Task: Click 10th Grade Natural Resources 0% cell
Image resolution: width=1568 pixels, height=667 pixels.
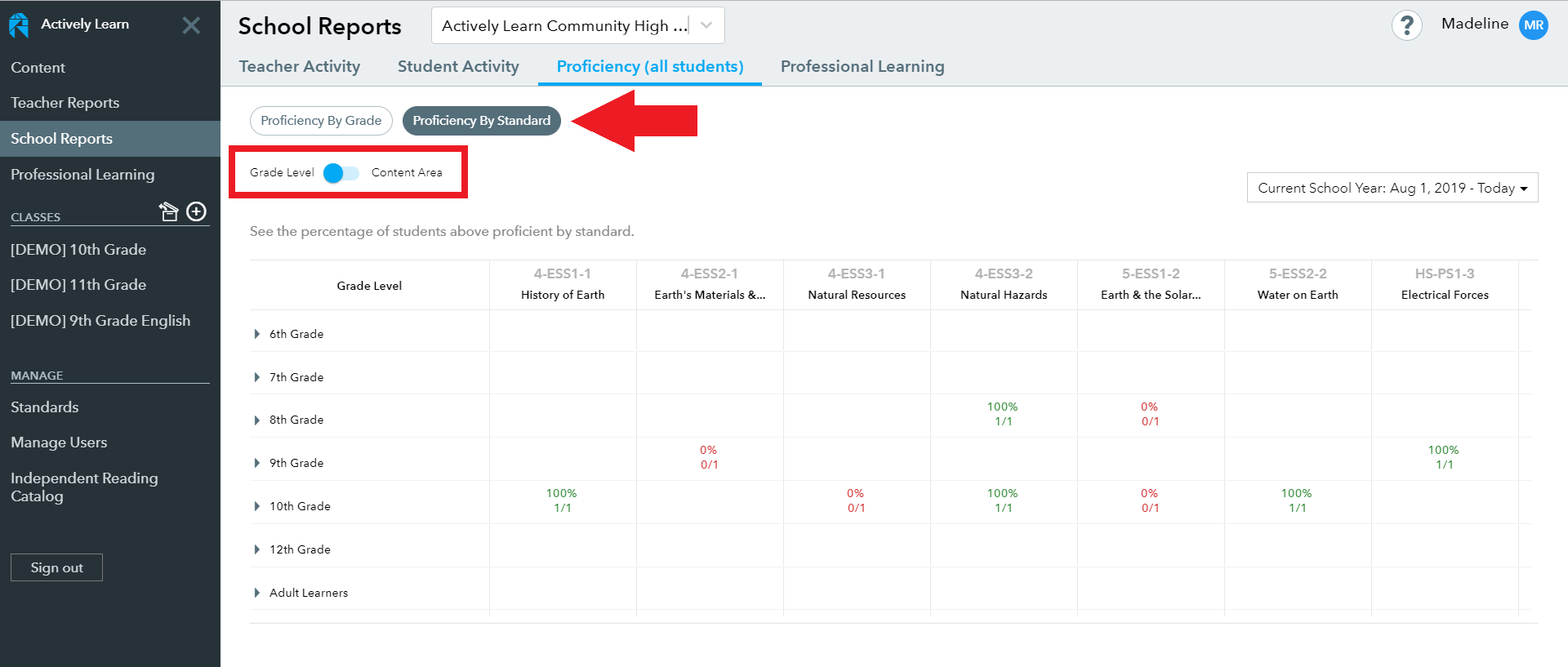Action: (x=856, y=500)
